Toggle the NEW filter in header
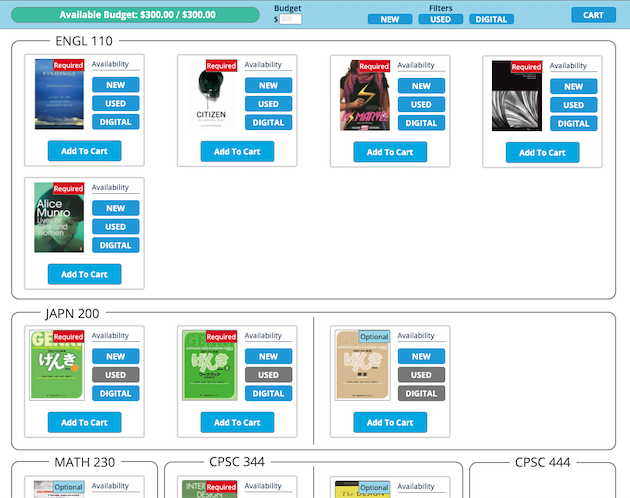This screenshot has width=630, height=498. point(390,19)
